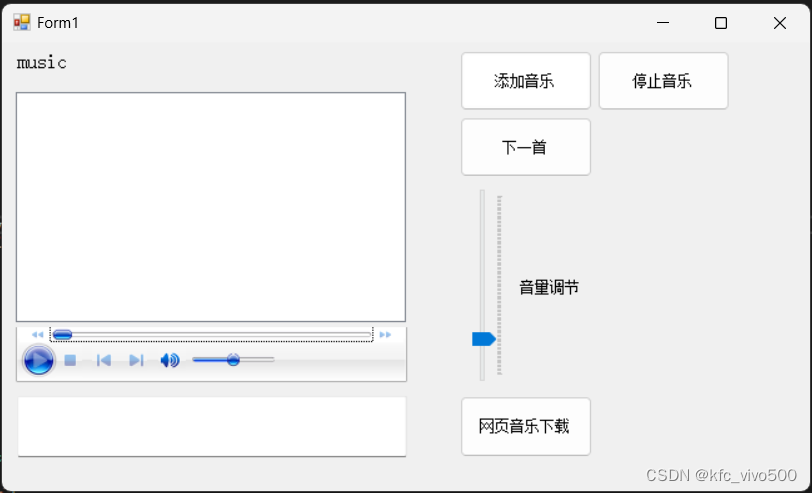Click the seek bar thumb in player

[62, 335]
